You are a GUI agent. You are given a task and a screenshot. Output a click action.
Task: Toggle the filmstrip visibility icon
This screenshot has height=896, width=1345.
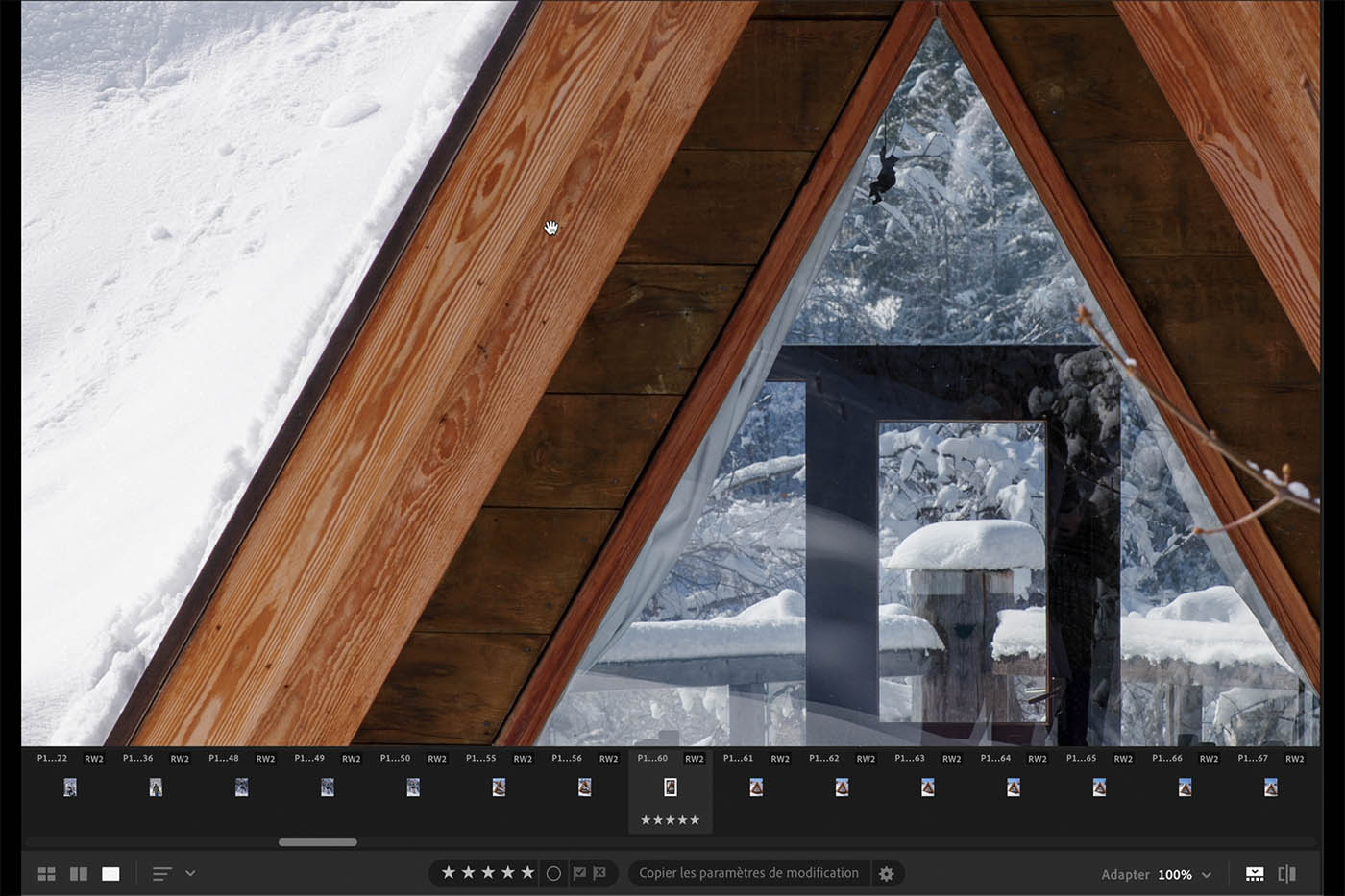pos(1255,874)
